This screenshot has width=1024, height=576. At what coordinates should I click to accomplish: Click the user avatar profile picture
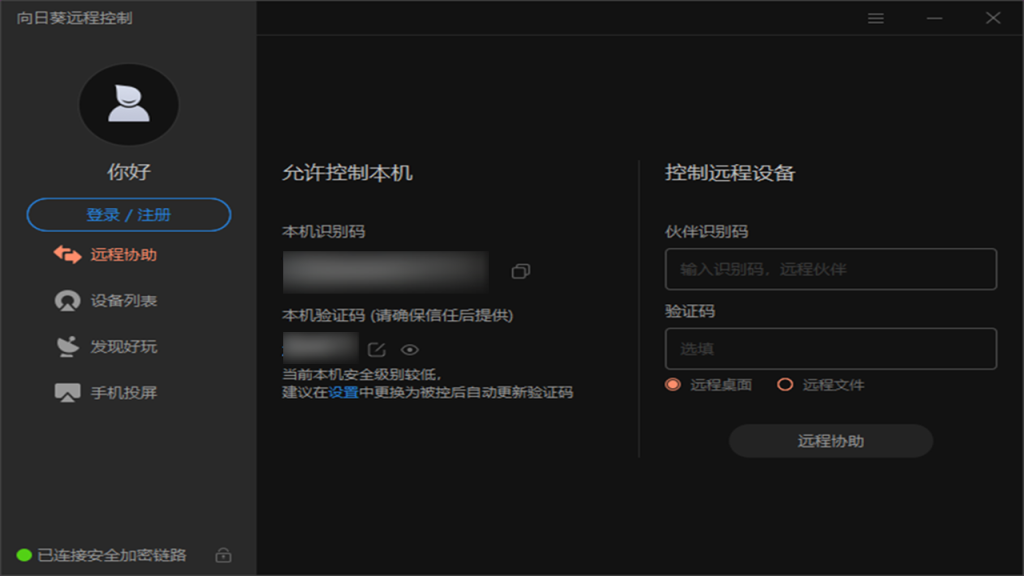click(129, 104)
